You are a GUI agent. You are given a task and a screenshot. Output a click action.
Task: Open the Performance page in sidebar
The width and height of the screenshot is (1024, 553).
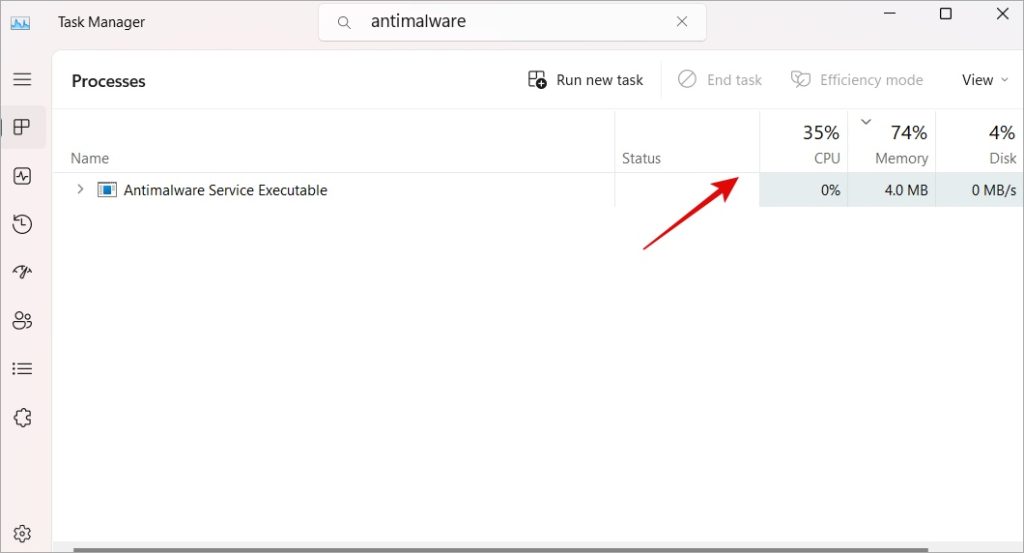pos(22,176)
